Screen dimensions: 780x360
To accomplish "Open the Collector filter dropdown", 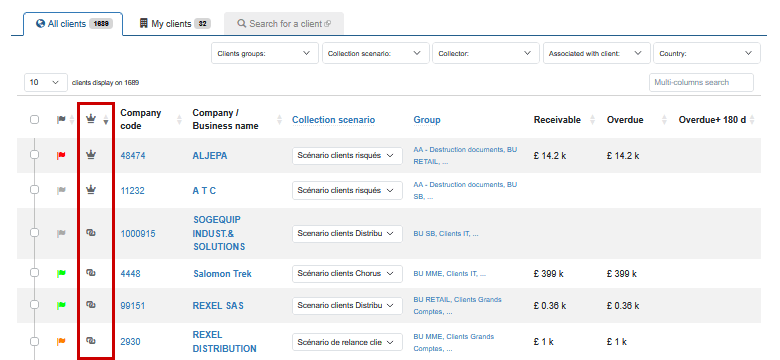I will coord(486,53).
